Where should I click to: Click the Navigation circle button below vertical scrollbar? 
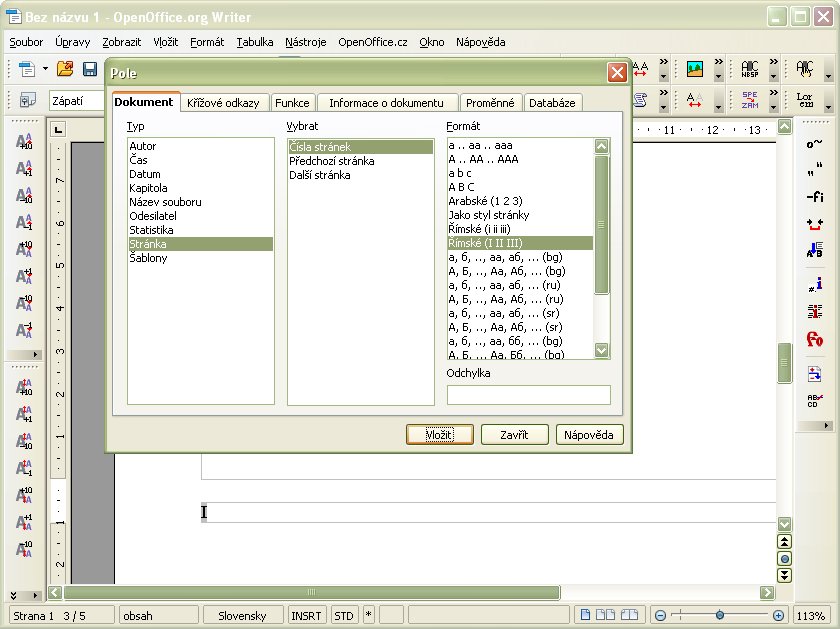tap(784, 559)
